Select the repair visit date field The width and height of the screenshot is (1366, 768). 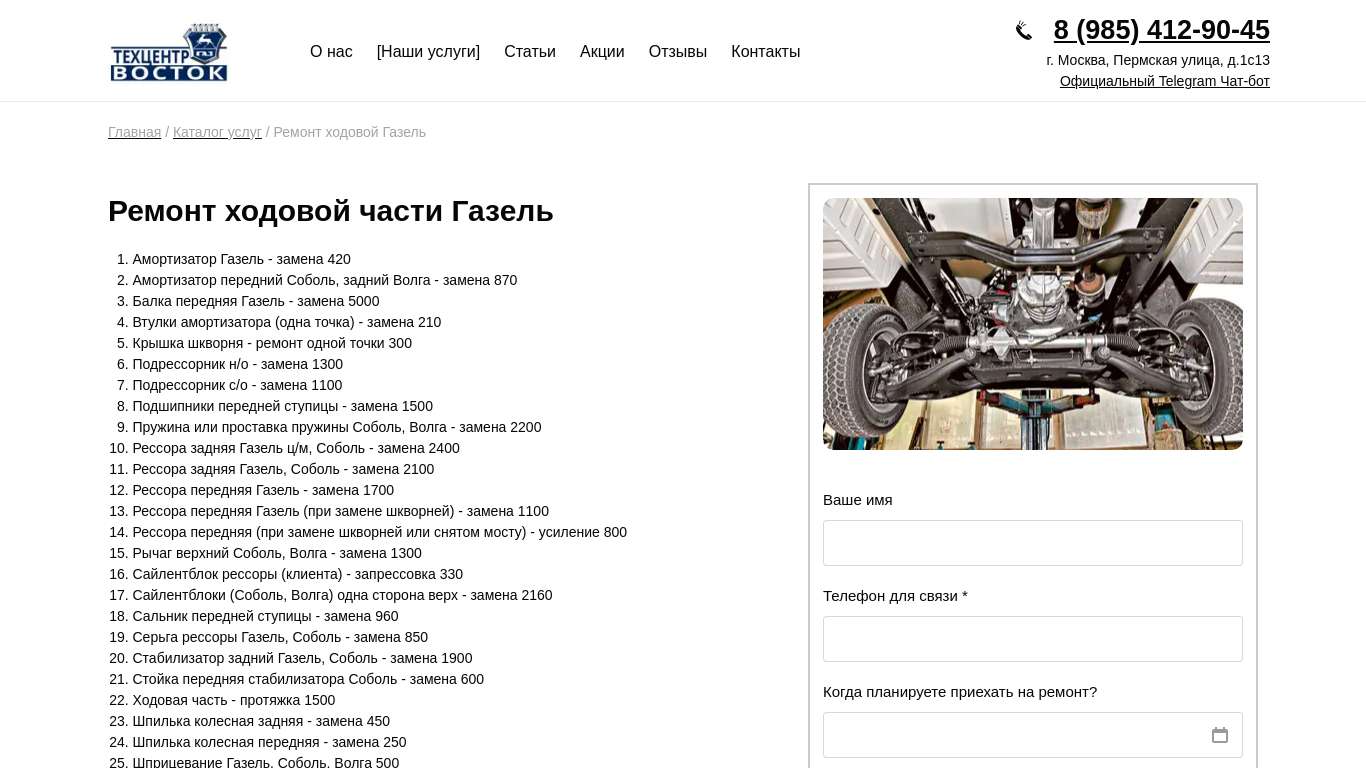point(1010,735)
